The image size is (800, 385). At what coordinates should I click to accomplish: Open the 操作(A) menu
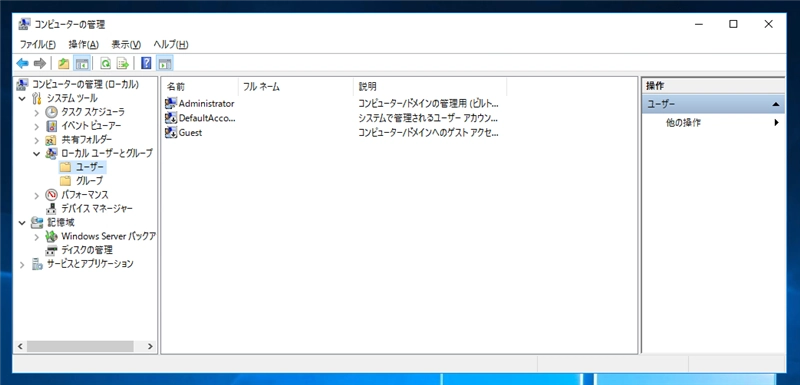(x=84, y=44)
